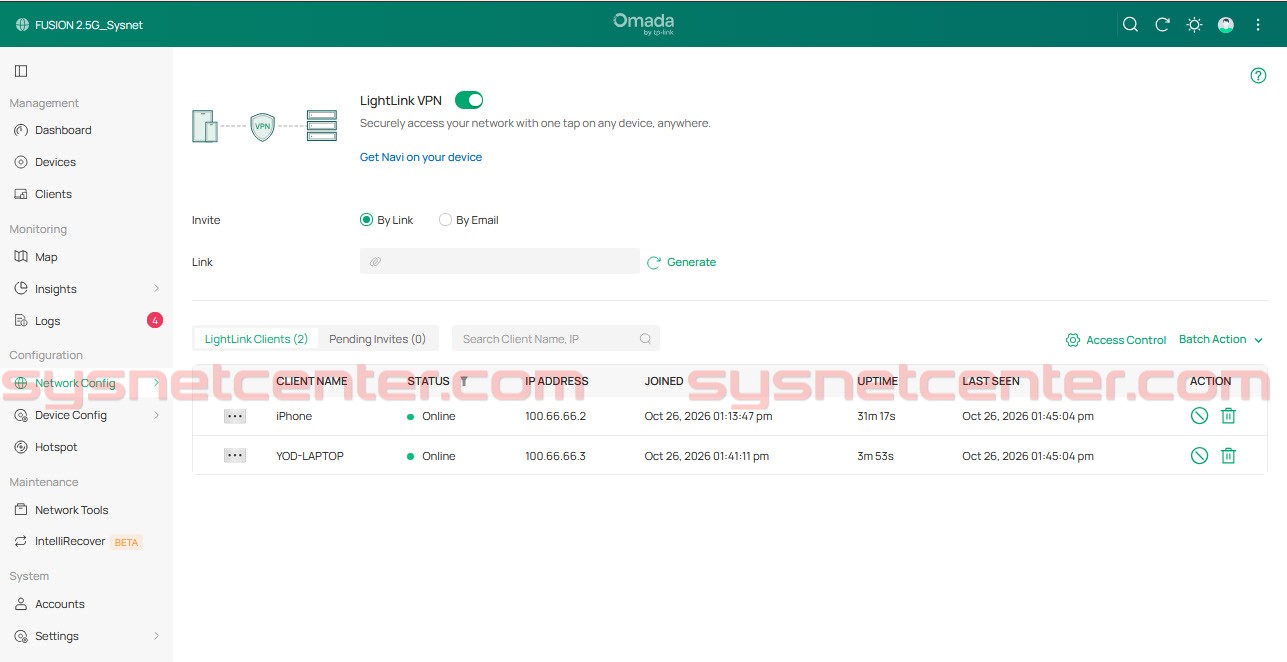1287x662 pixels.
Task: Sort by IP ADDRESS column header
Action: (557, 381)
